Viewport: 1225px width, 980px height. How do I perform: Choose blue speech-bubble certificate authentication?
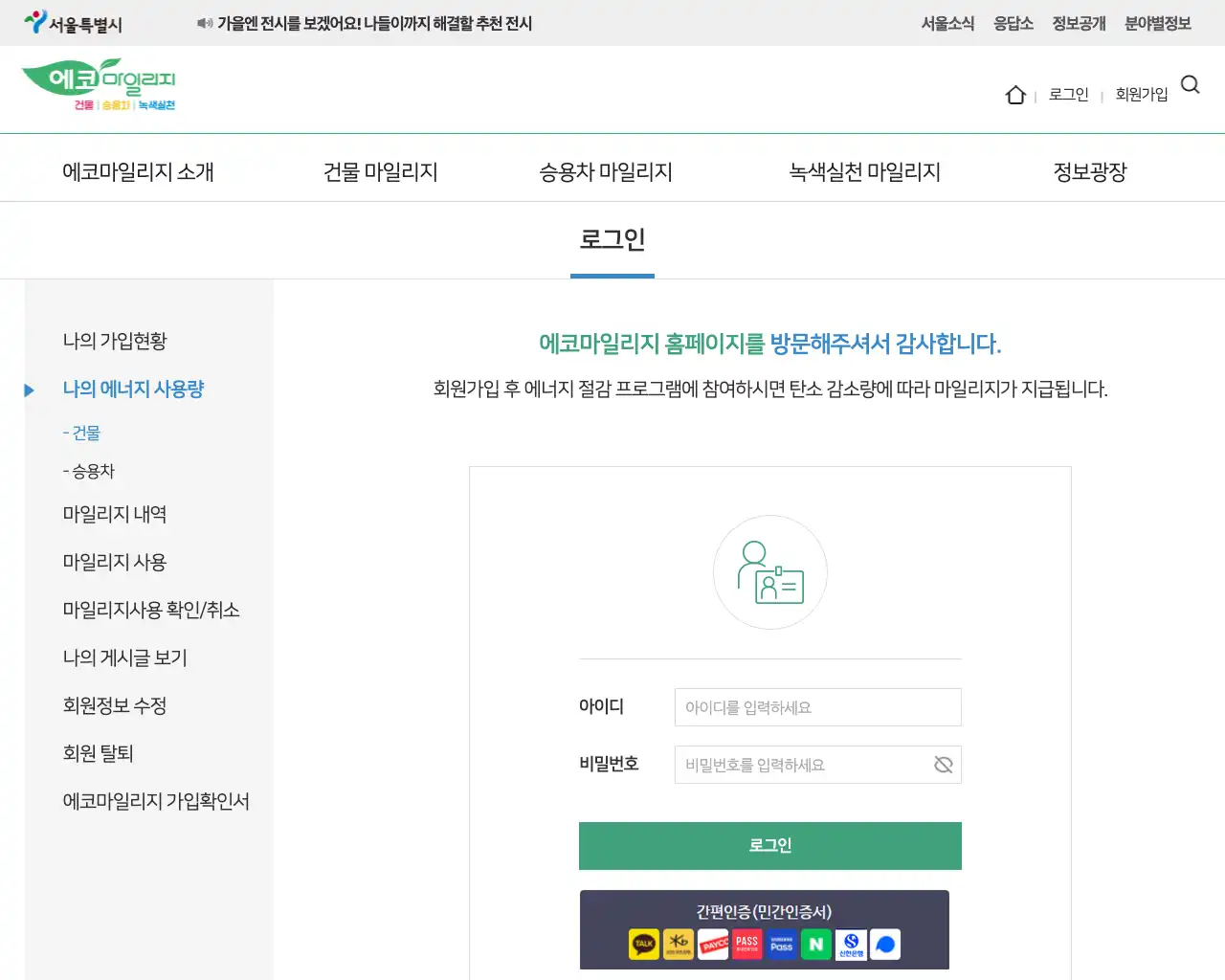point(885,945)
